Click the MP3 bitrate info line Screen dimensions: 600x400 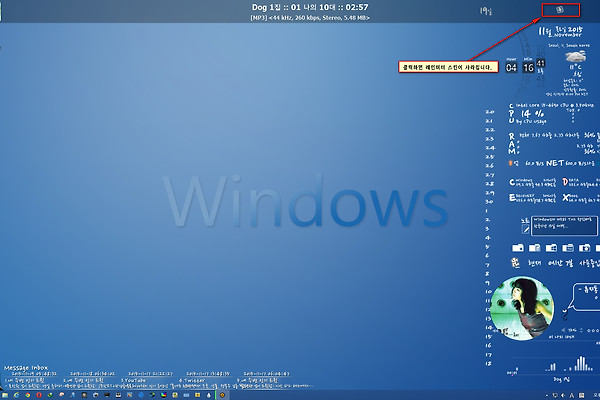coord(310,18)
